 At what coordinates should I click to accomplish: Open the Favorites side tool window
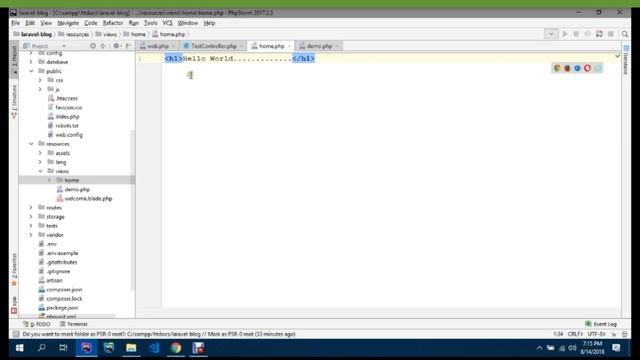(14, 269)
